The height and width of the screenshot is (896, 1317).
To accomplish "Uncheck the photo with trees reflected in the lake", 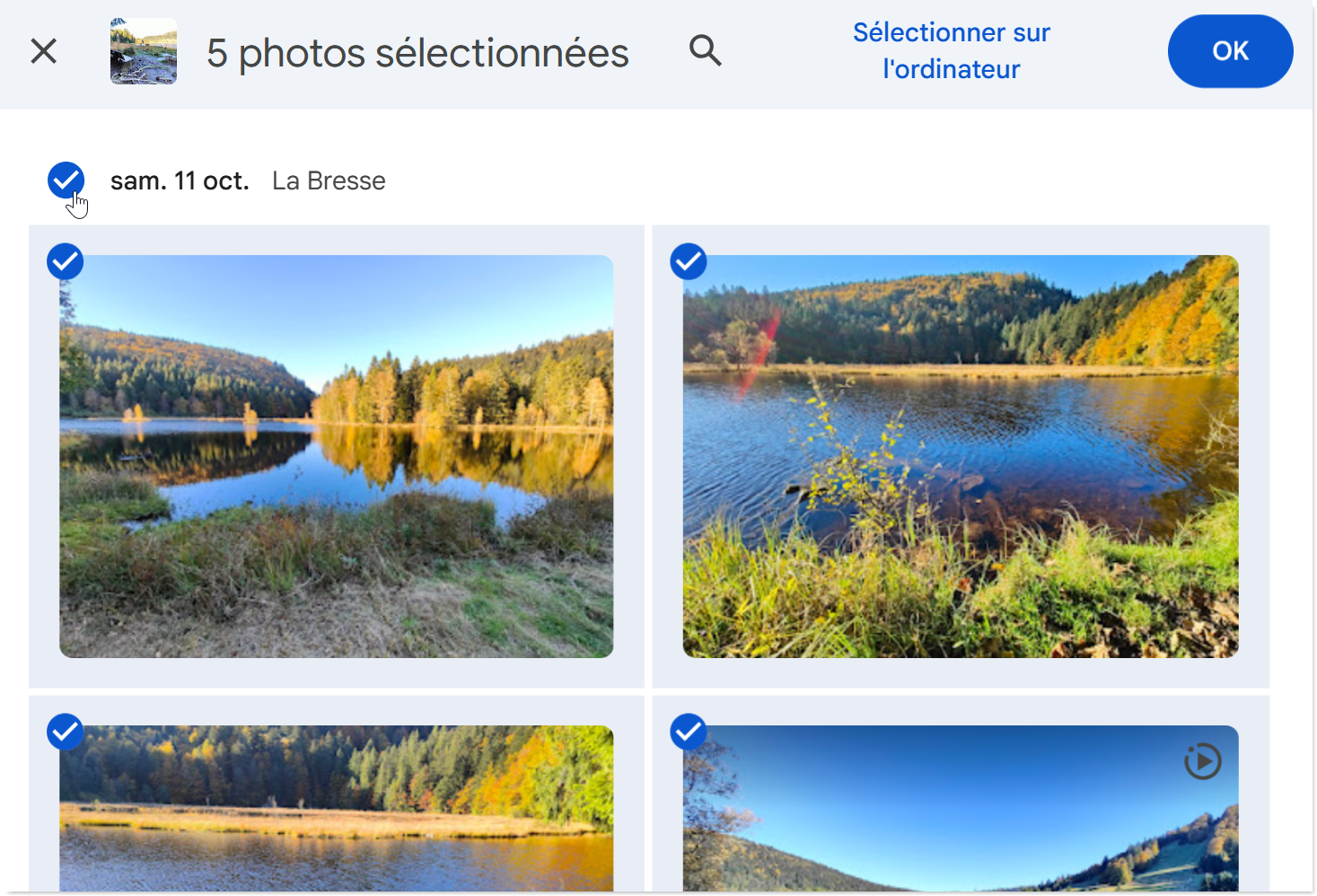I will tap(66, 262).
